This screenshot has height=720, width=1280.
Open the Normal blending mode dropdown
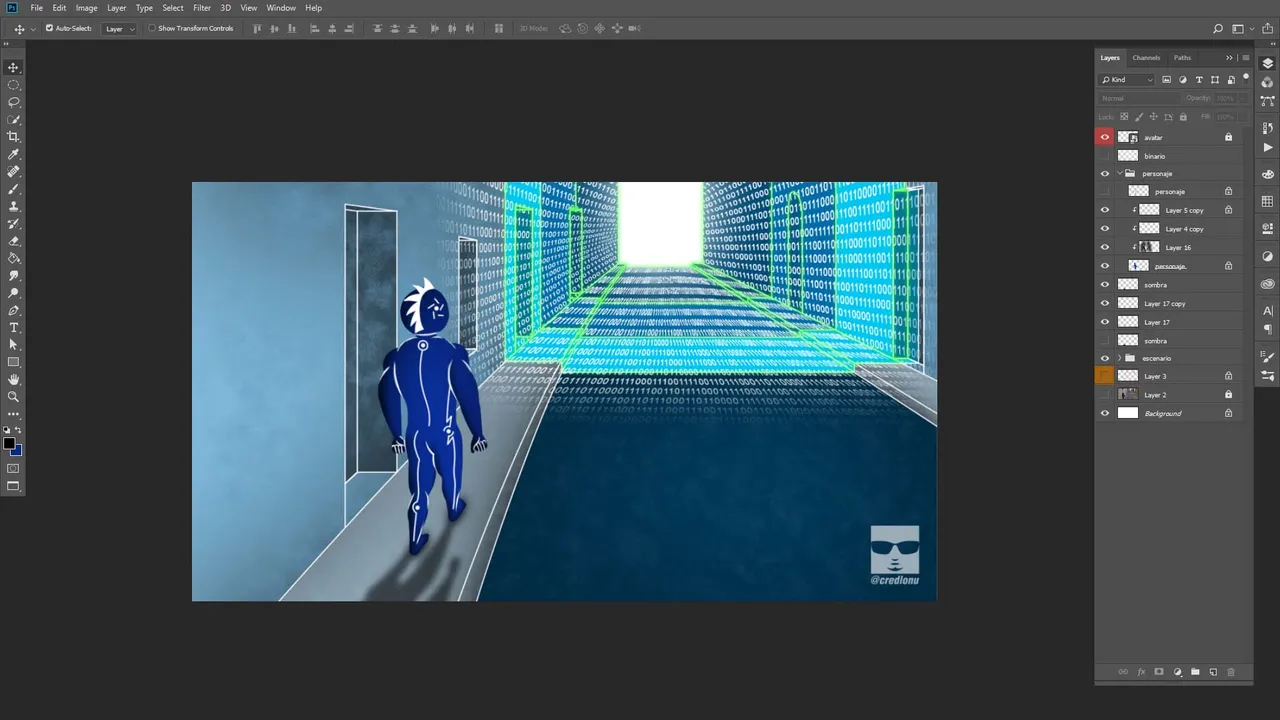pyautogui.click(x=1139, y=98)
